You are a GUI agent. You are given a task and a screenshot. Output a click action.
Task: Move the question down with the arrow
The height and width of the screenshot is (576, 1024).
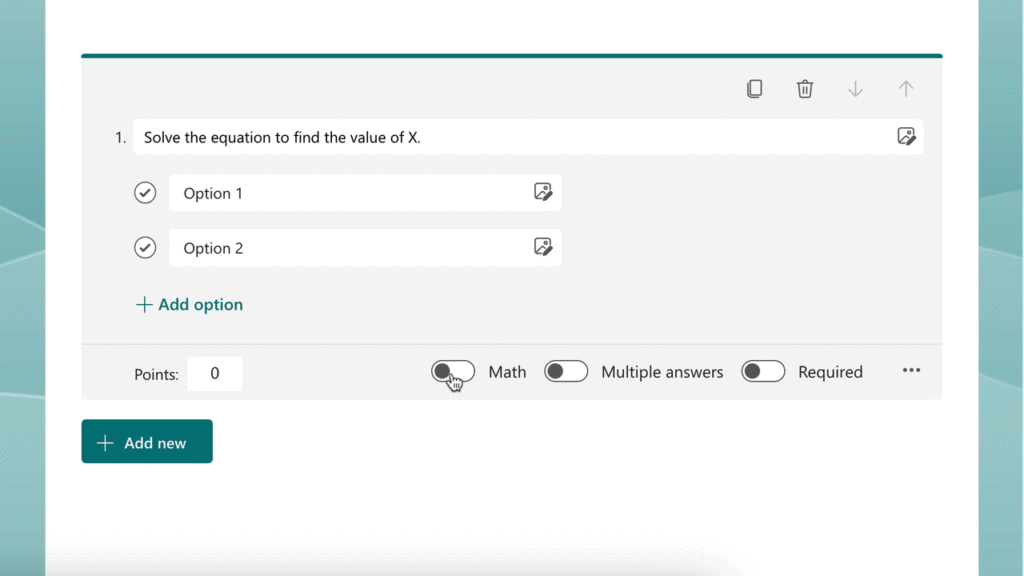855,88
